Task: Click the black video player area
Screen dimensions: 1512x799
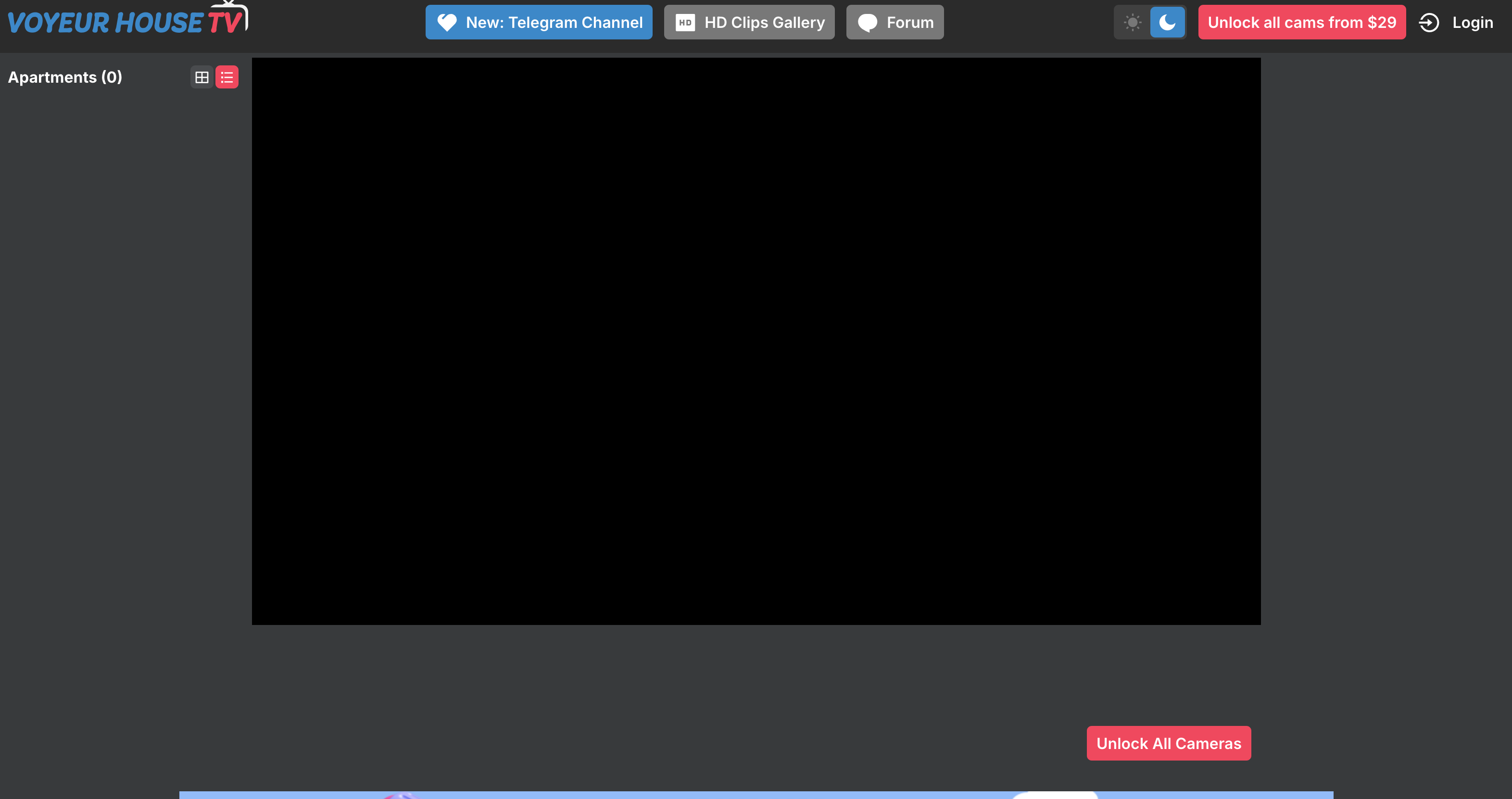Action: point(756,340)
